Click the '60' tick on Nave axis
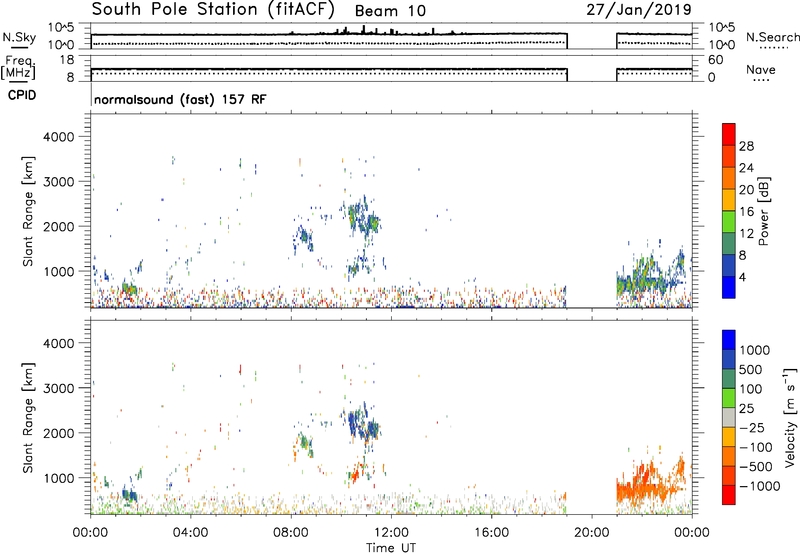The height and width of the screenshot is (554, 800). click(715, 60)
